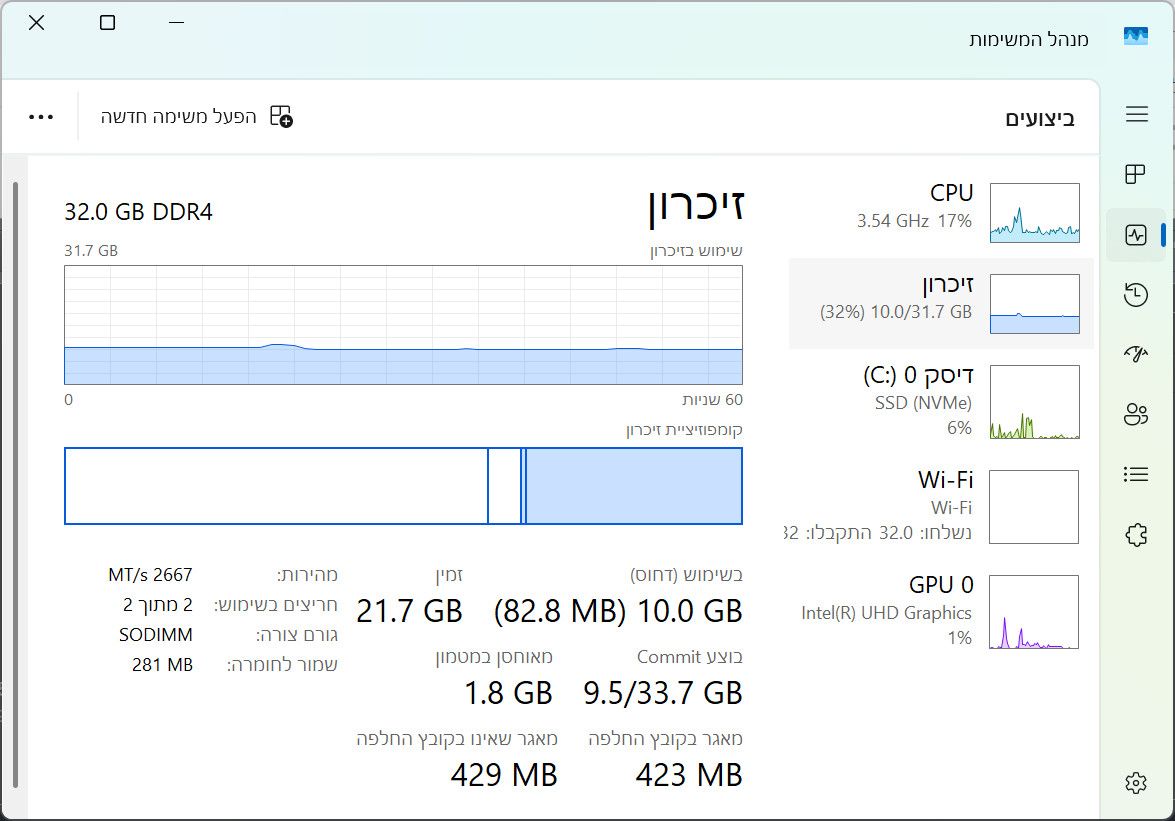1175x821 pixels.
Task: Open the Details list page icon
Action: pyautogui.click(x=1136, y=474)
